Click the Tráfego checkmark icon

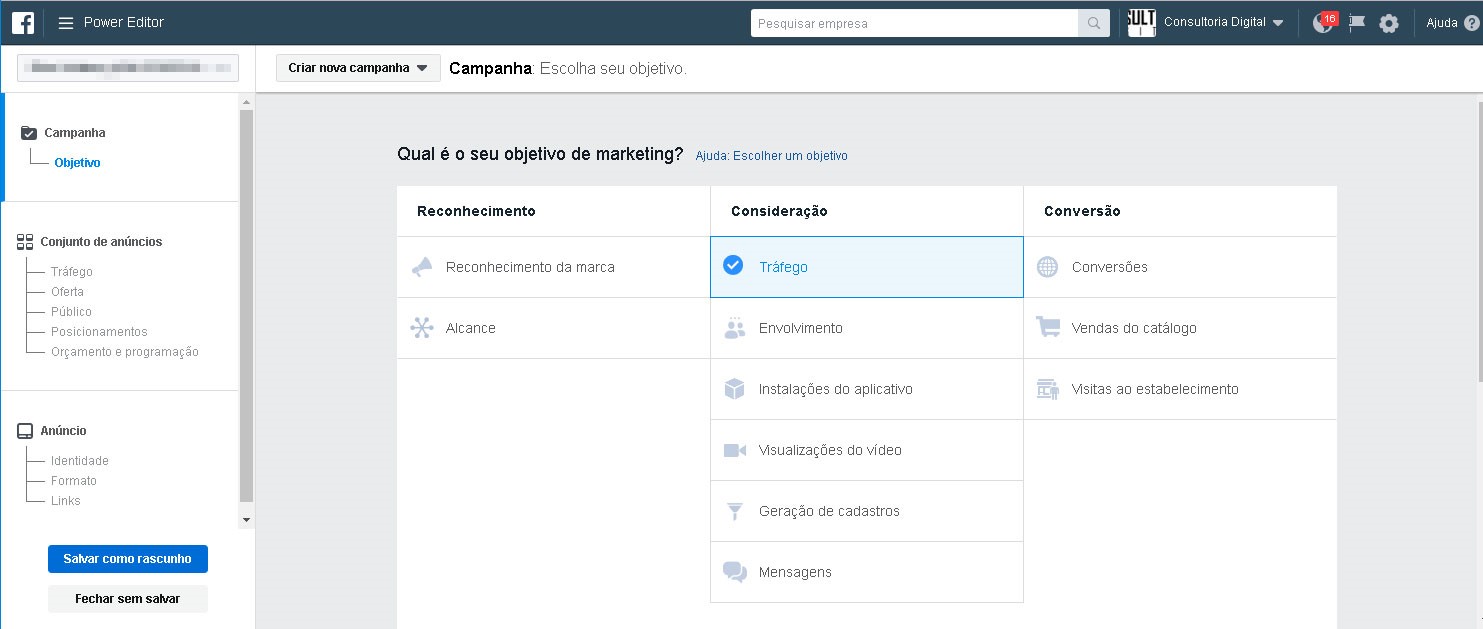coord(733,266)
